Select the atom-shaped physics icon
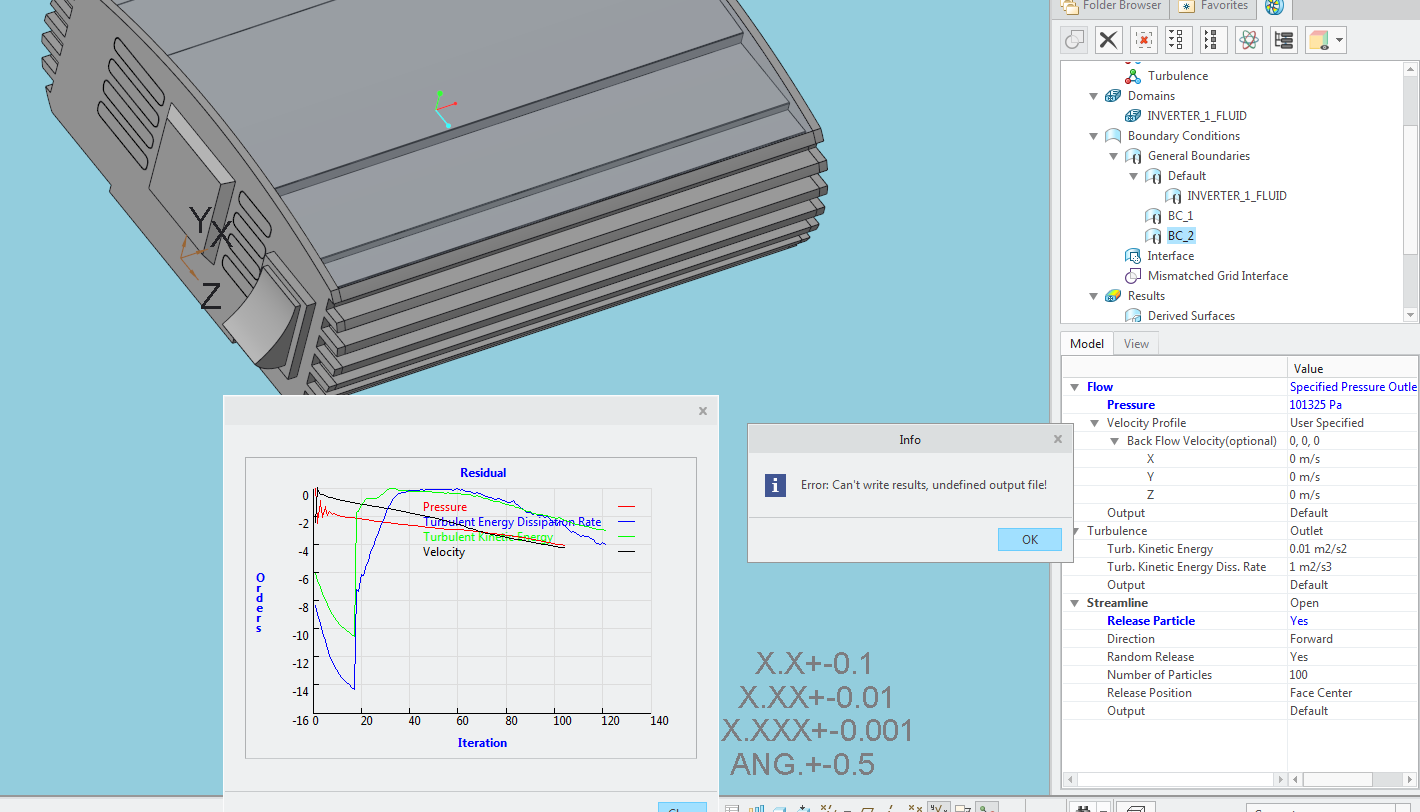The height and width of the screenshot is (812, 1420). click(1247, 39)
